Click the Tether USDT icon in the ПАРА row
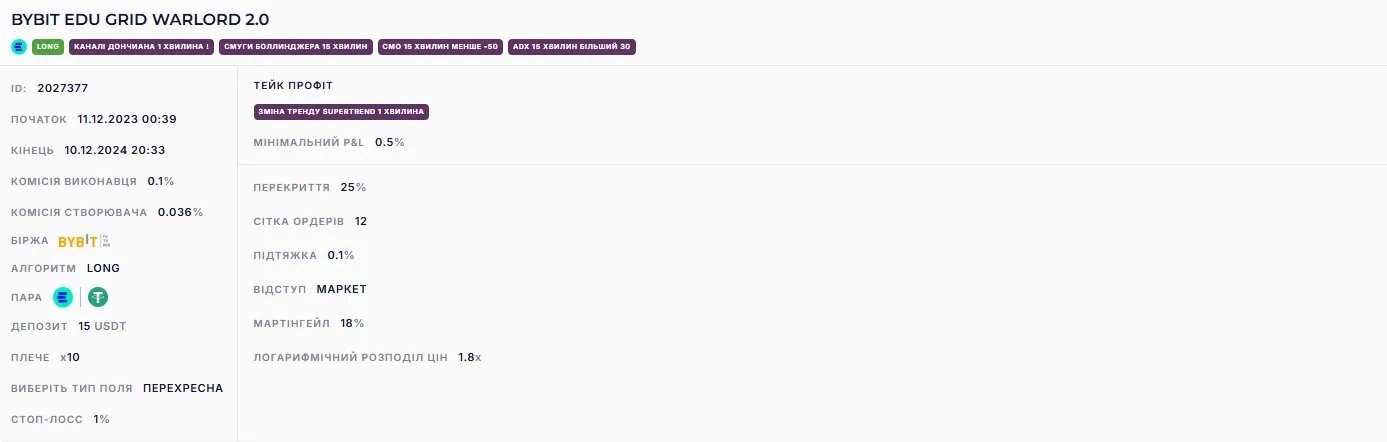 pos(98,297)
